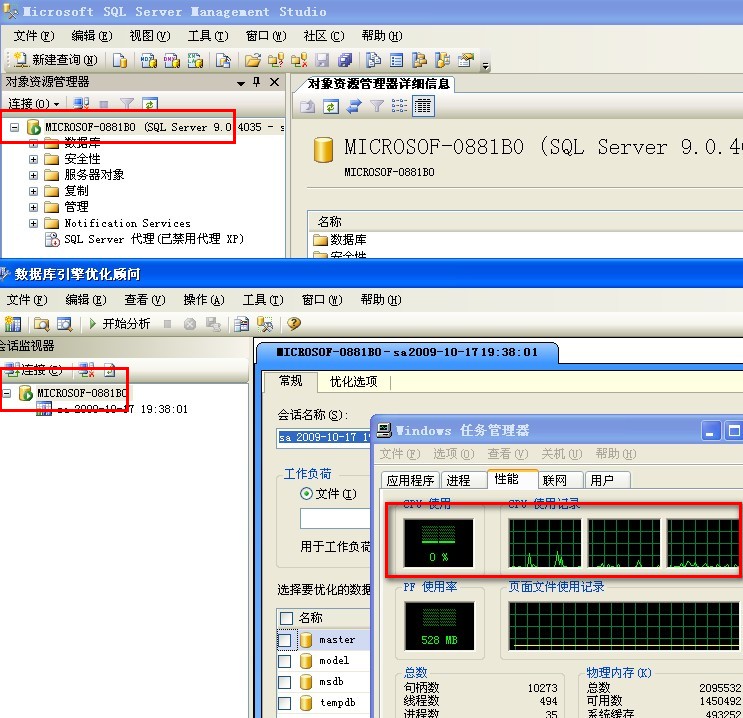This screenshot has height=718, width=743.
Task: Collapse MICROSOF-0881B0 node in session monitor
Action: pyautogui.click(x=7, y=393)
